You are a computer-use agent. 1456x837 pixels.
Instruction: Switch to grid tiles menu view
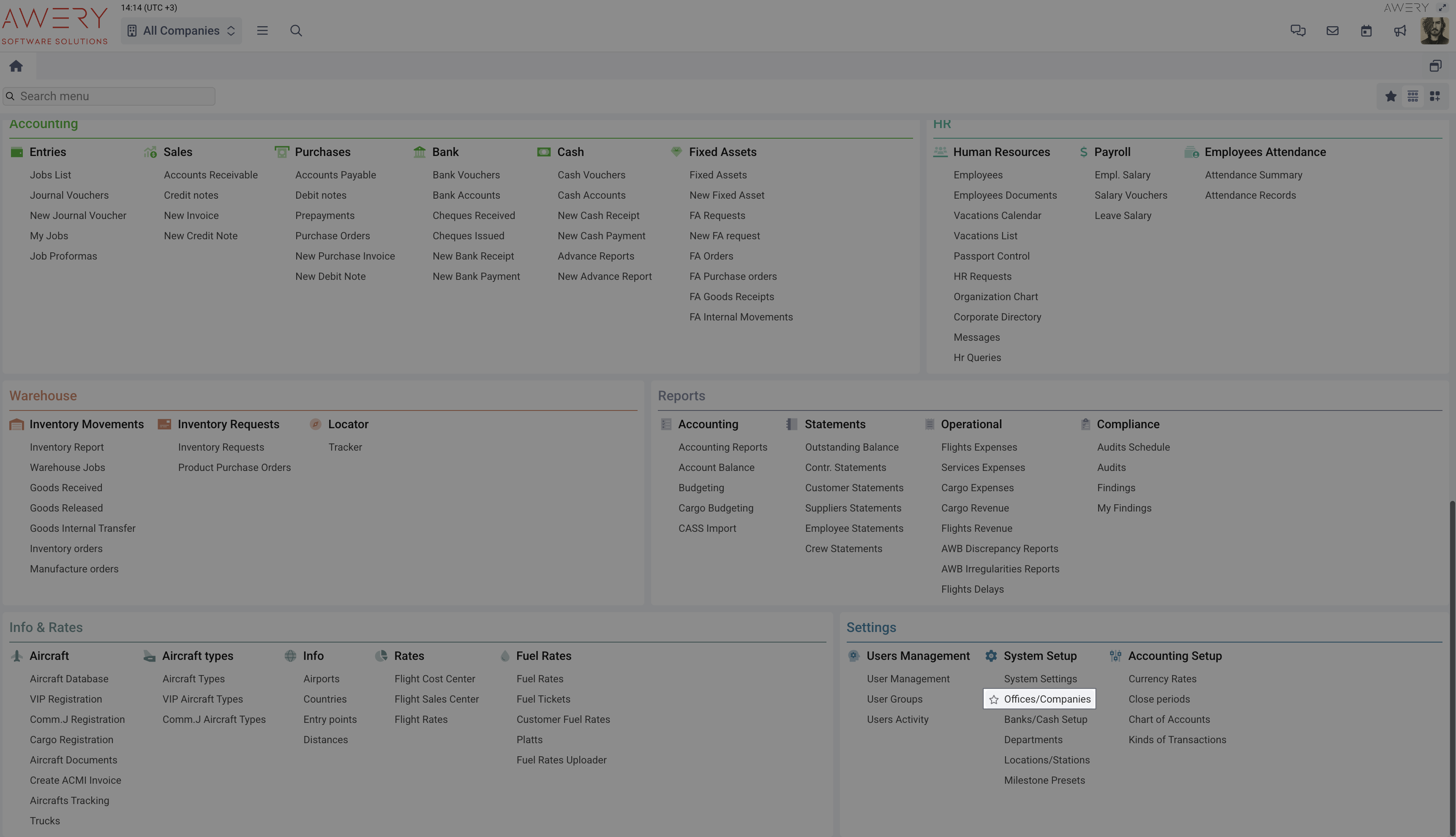(1435, 96)
